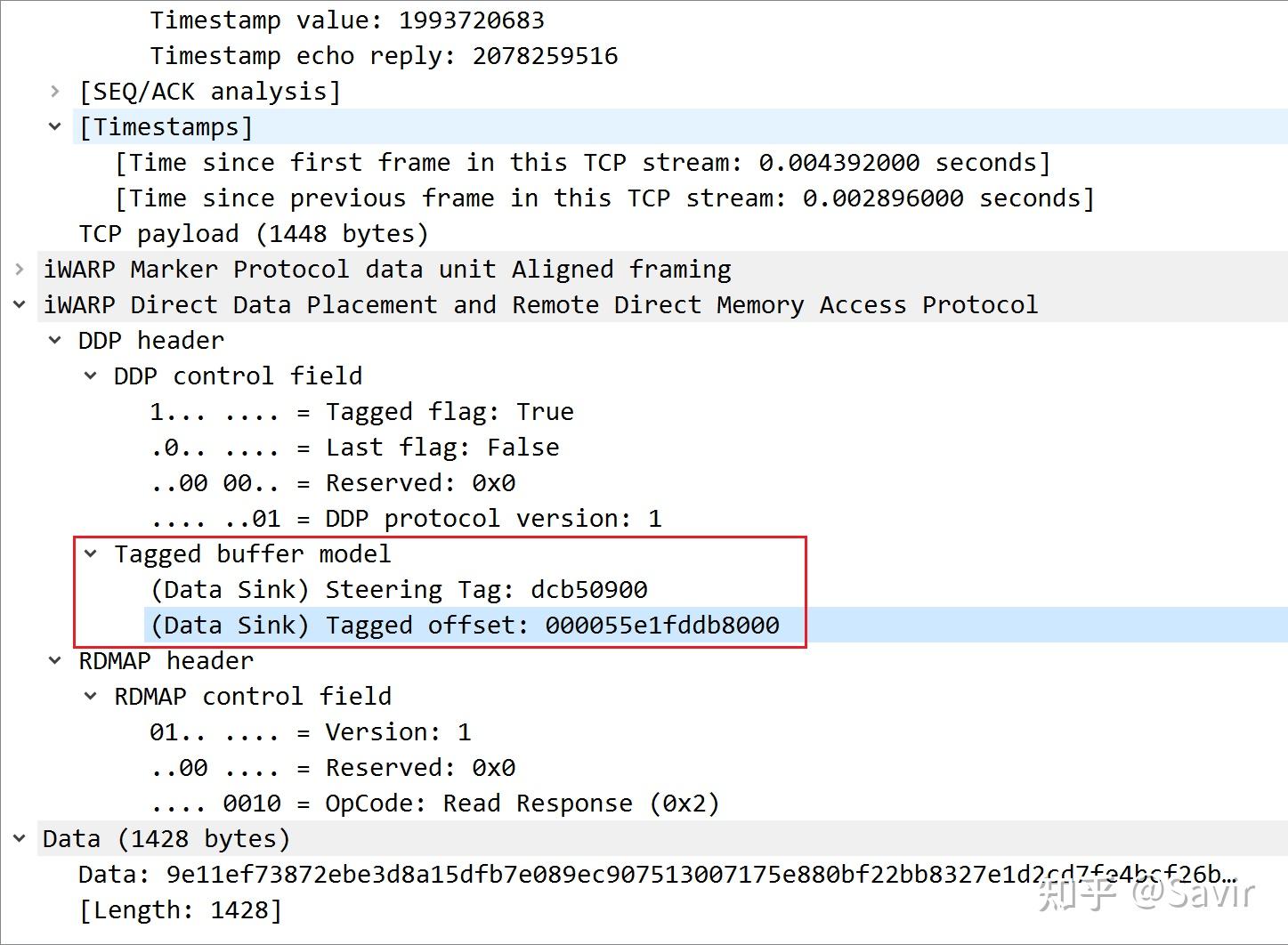This screenshot has height=945, width=1288.
Task: Collapse the Timestamps section
Action: pyautogui.click(x=55, y=127)
